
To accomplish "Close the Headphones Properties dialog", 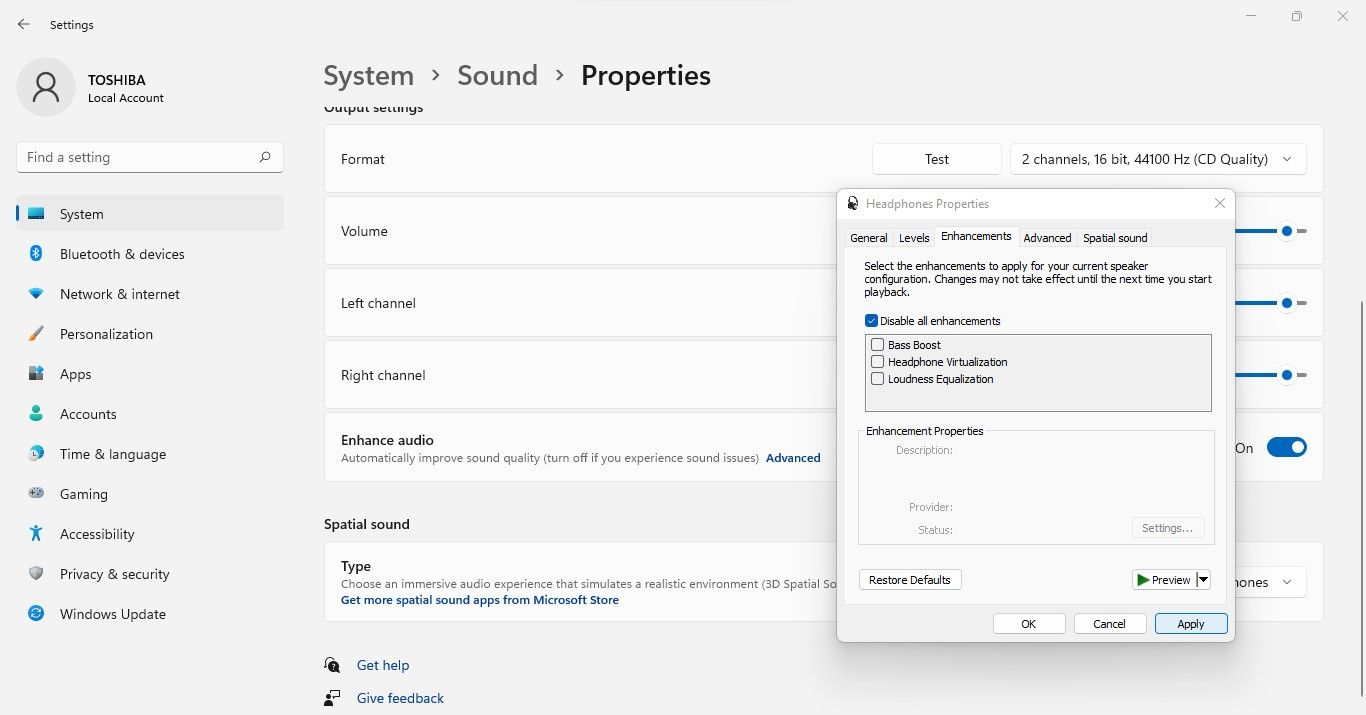I will (1219, 203).
